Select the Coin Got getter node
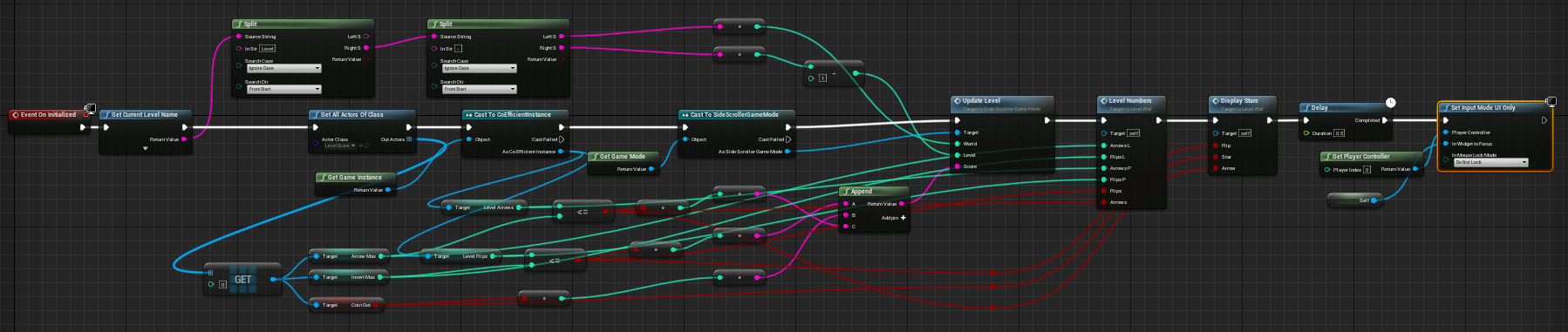1568x332 pixels. pos(346,305)
